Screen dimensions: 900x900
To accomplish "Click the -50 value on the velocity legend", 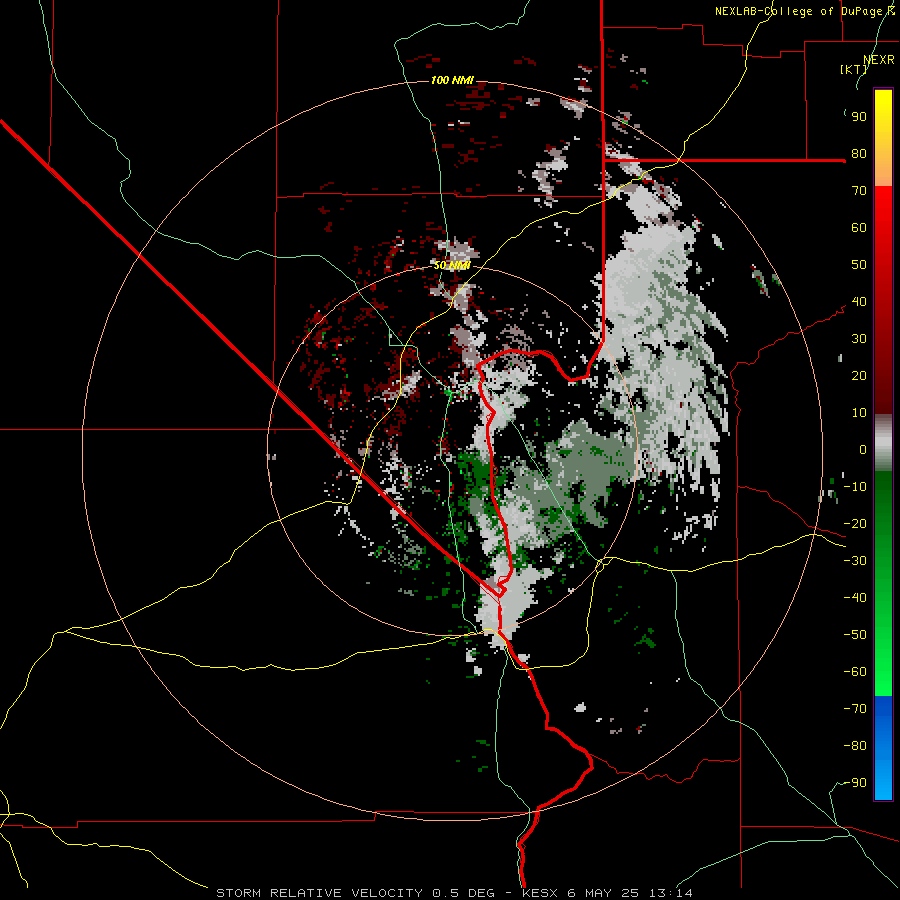I will point(855,635).
